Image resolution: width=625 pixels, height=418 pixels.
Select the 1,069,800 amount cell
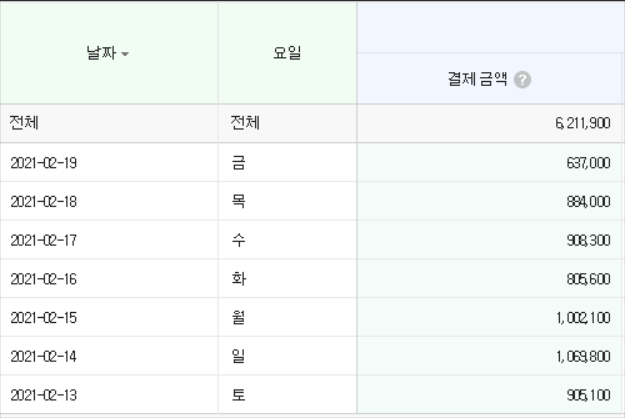pyautogui.click(x=490, y=356)
